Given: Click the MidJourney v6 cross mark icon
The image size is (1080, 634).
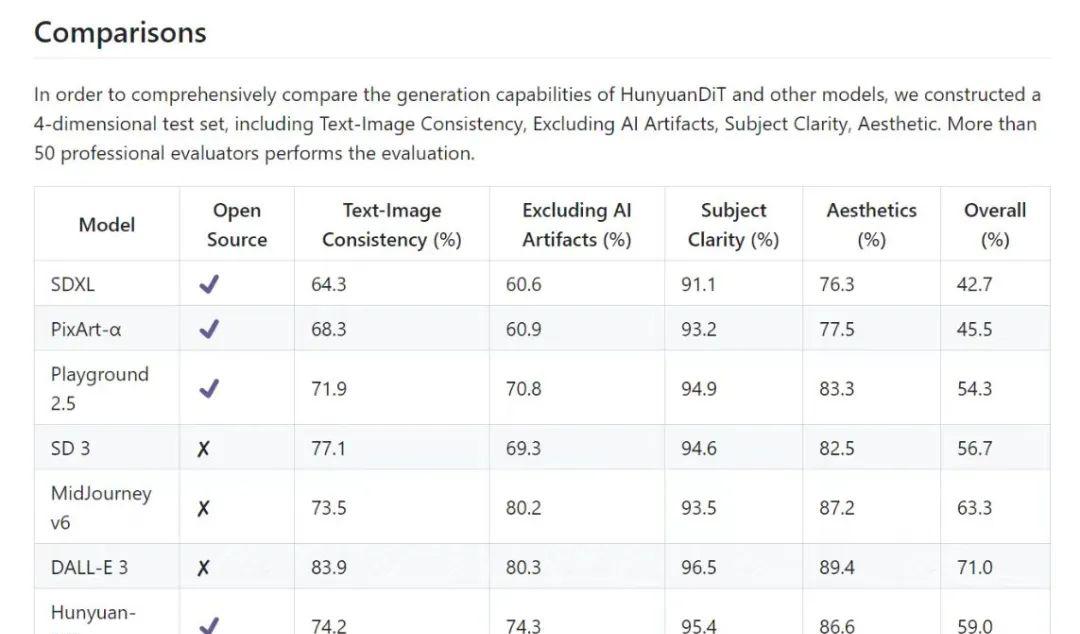Looking at the screenshot, I should [203, 509].
